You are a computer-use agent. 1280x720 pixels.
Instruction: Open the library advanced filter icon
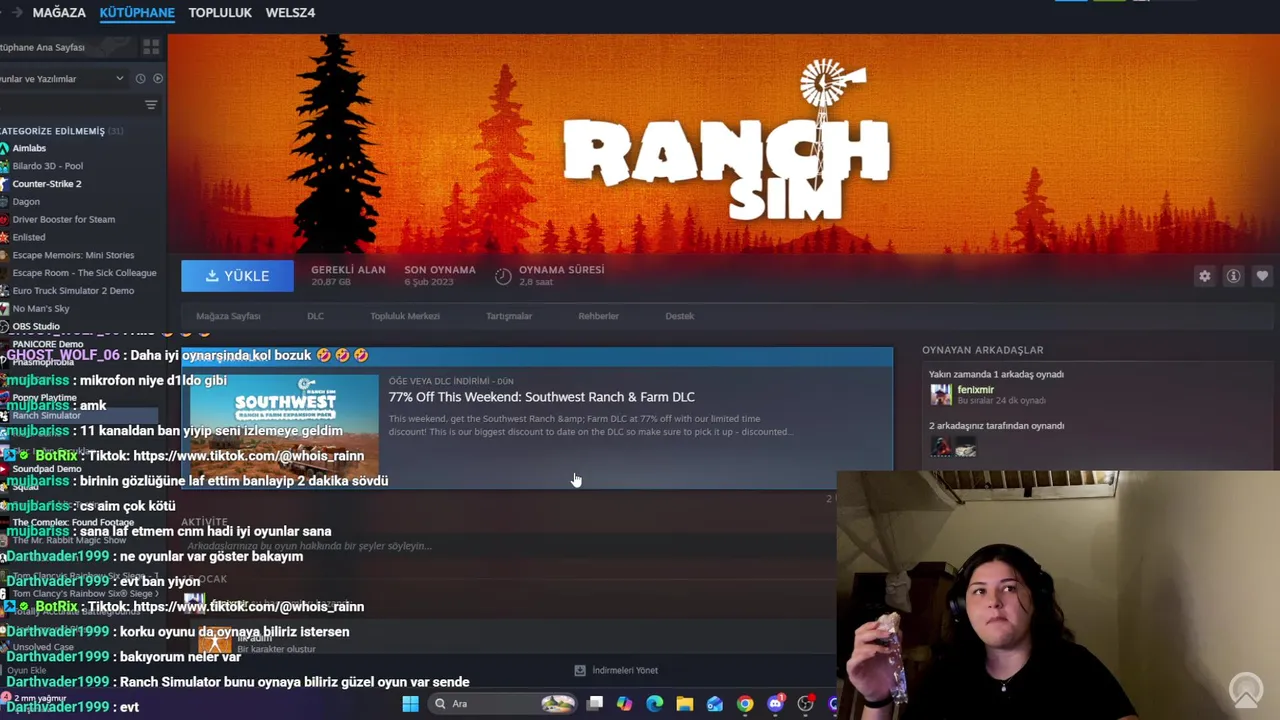pos(151,105)
